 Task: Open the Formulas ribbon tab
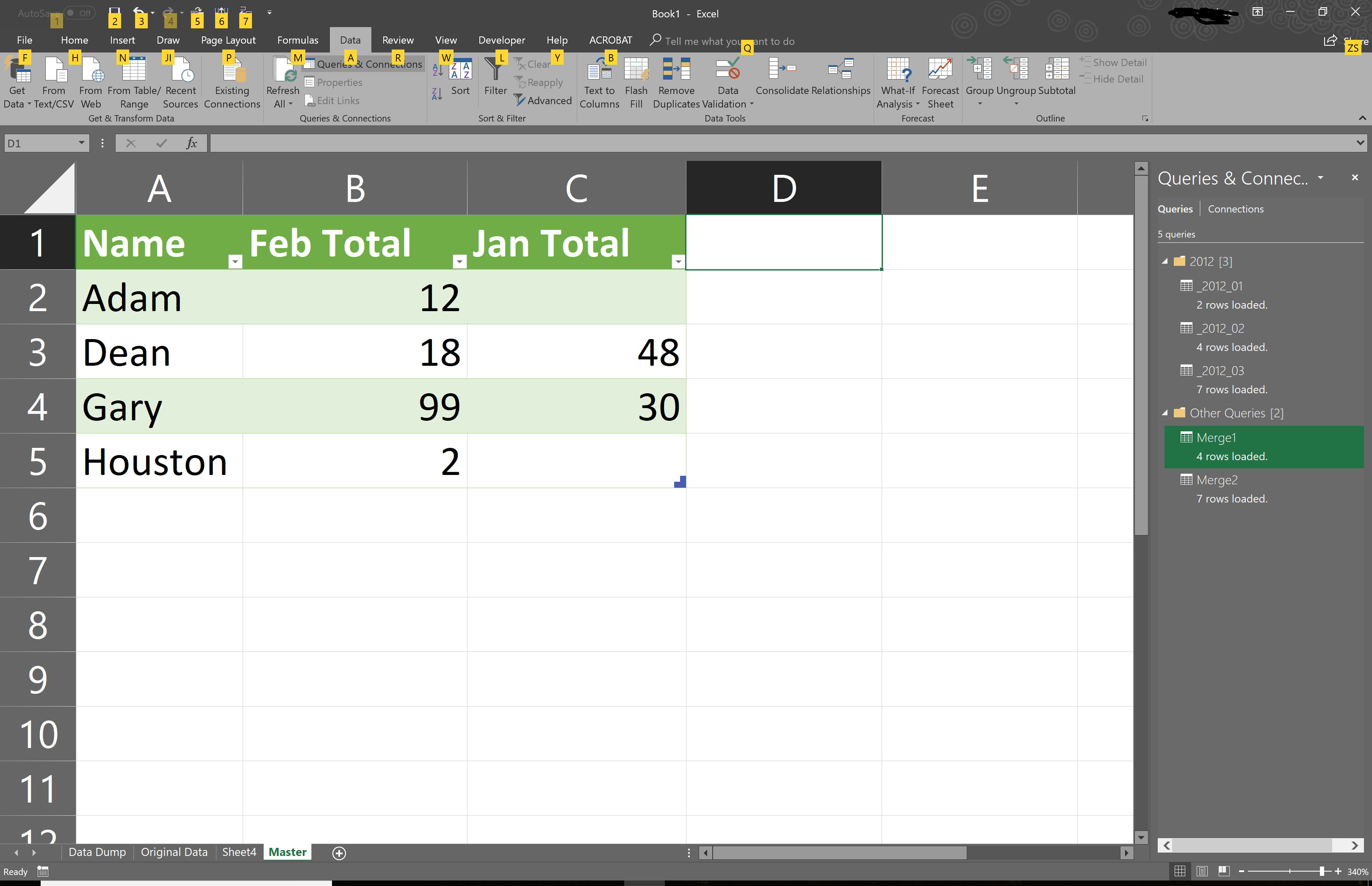298,40
